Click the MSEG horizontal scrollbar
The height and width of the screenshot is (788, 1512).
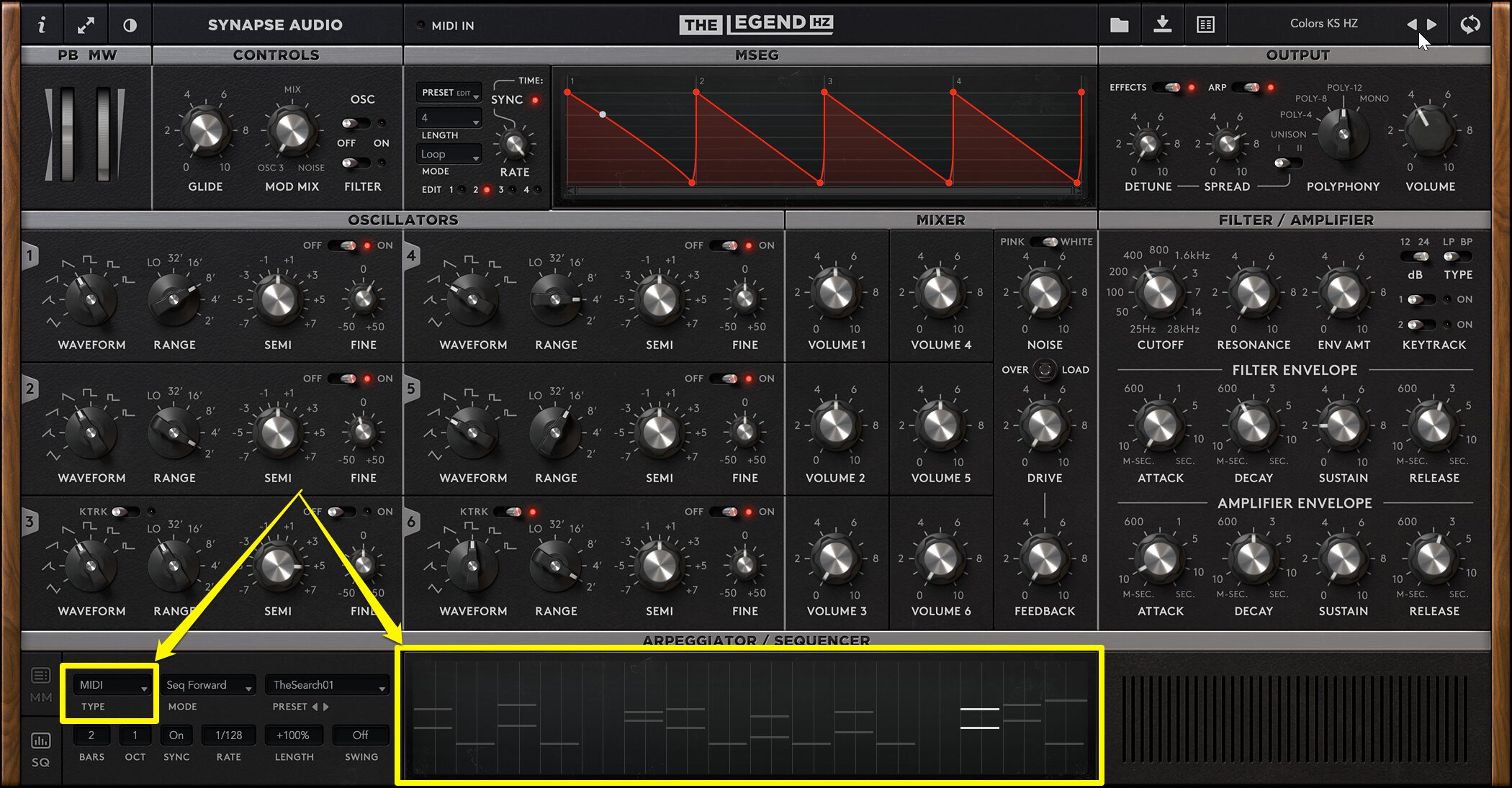click(x=824, y=191)
